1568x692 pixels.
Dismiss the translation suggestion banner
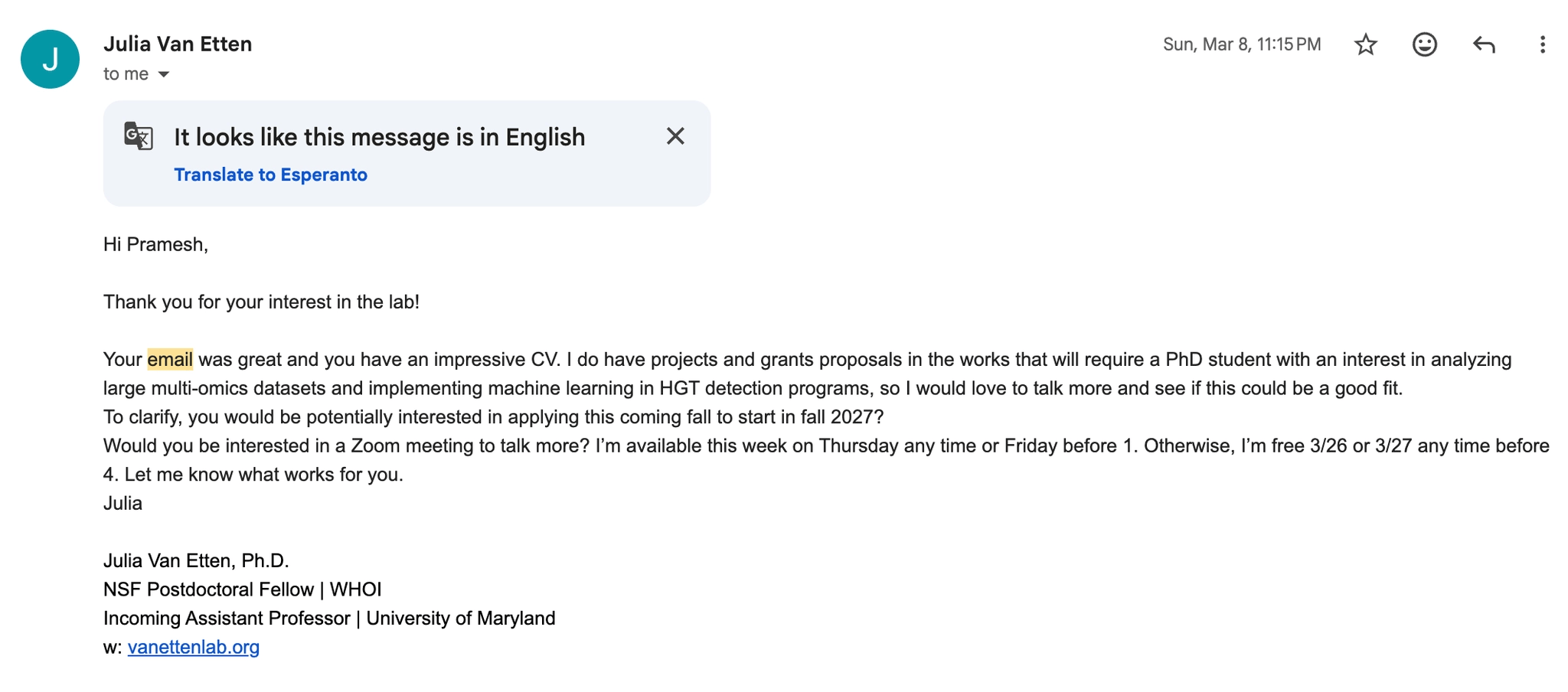click(x=675, y=136)
